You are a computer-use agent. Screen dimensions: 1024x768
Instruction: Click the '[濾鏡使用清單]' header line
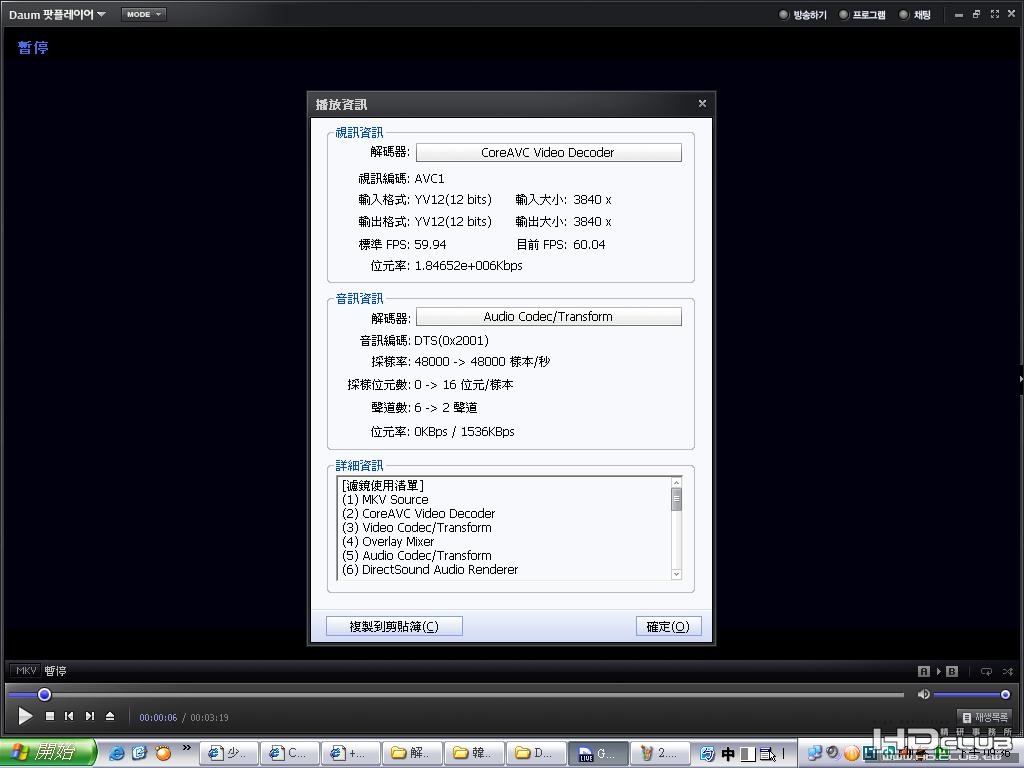383,485
